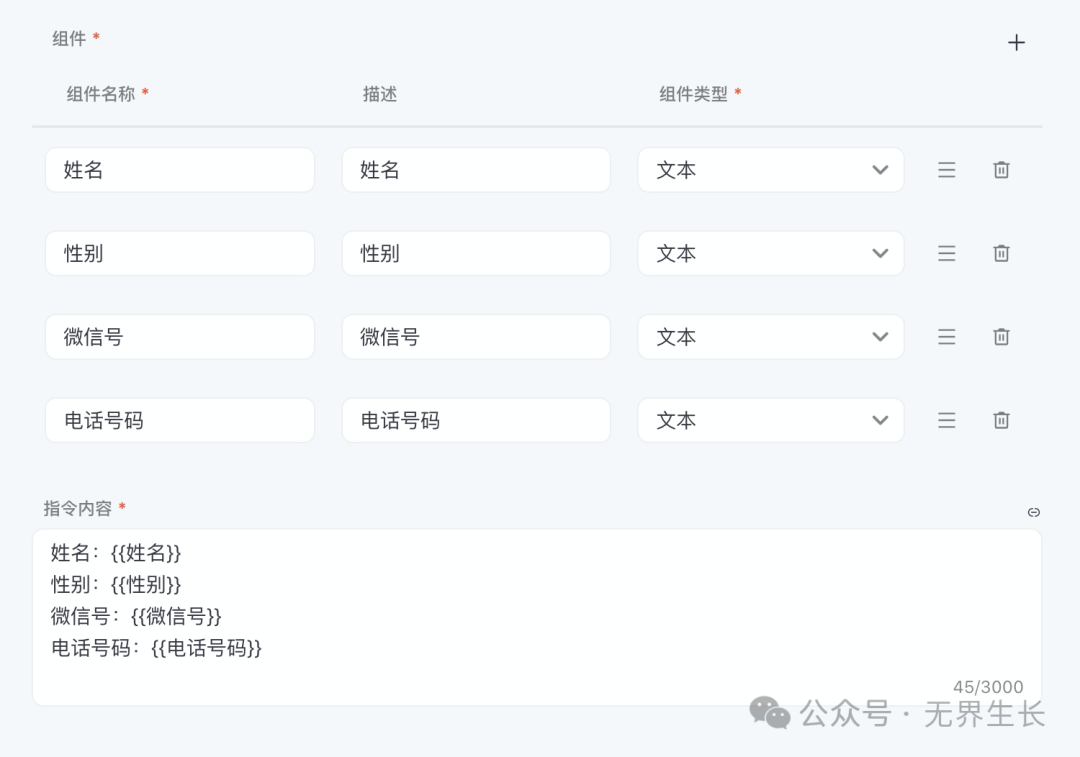
Task: Click the drag handle for 性别 row
Action: pos(946,253)
